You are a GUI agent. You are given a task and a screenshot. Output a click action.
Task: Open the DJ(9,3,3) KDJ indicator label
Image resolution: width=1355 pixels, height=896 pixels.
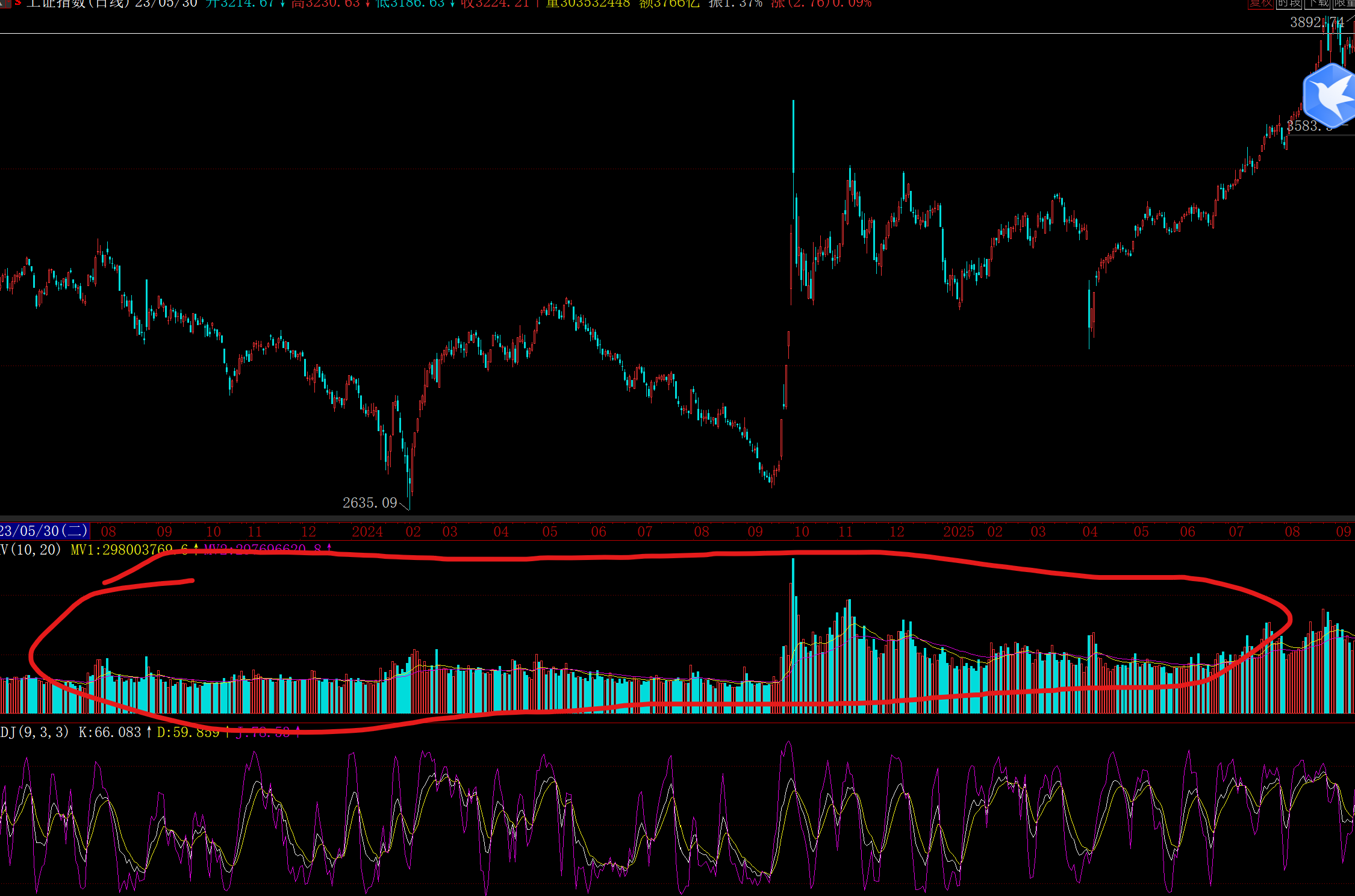click(34, 732)
